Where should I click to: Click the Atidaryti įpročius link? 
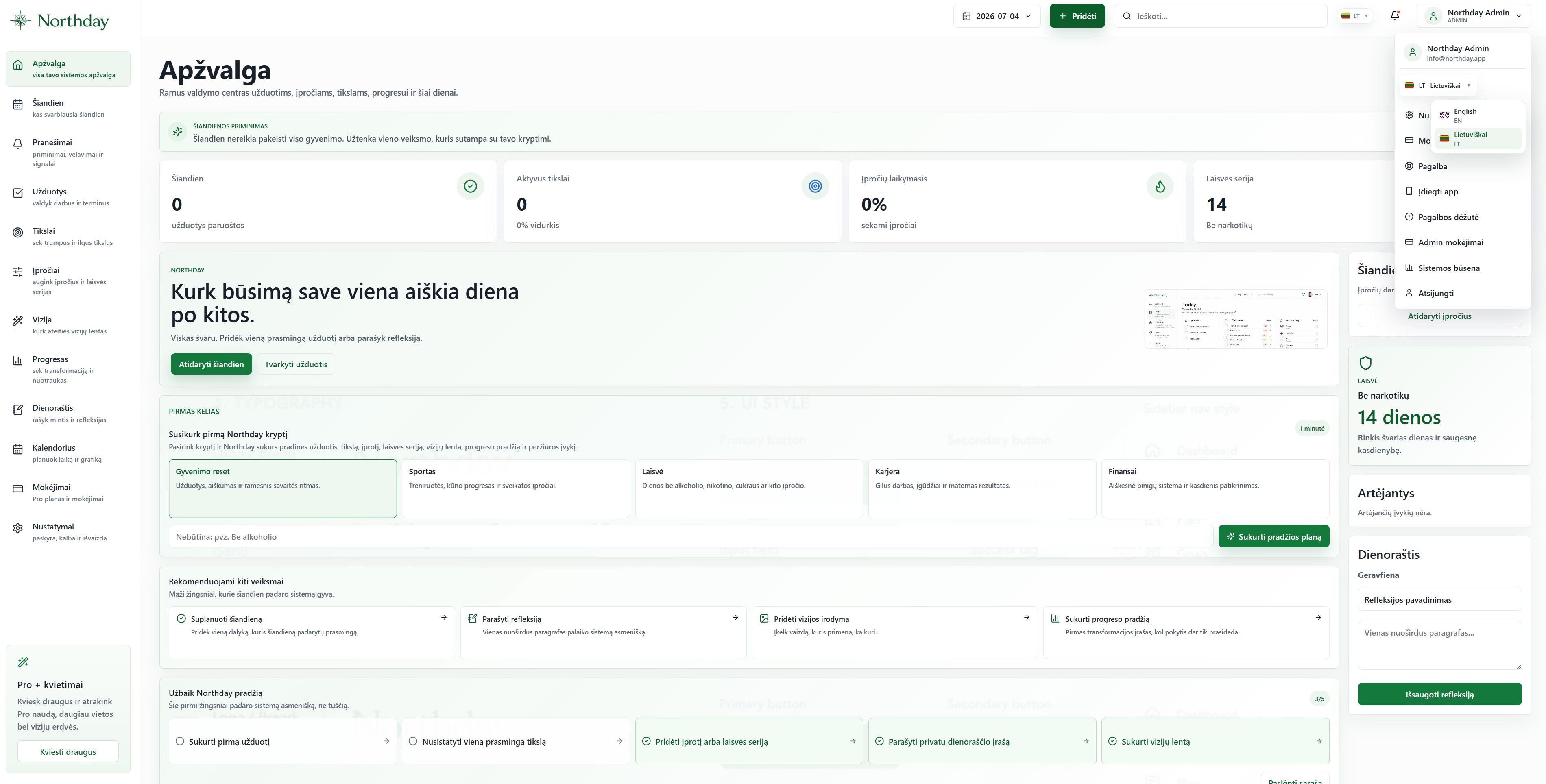click(1439, 316)
